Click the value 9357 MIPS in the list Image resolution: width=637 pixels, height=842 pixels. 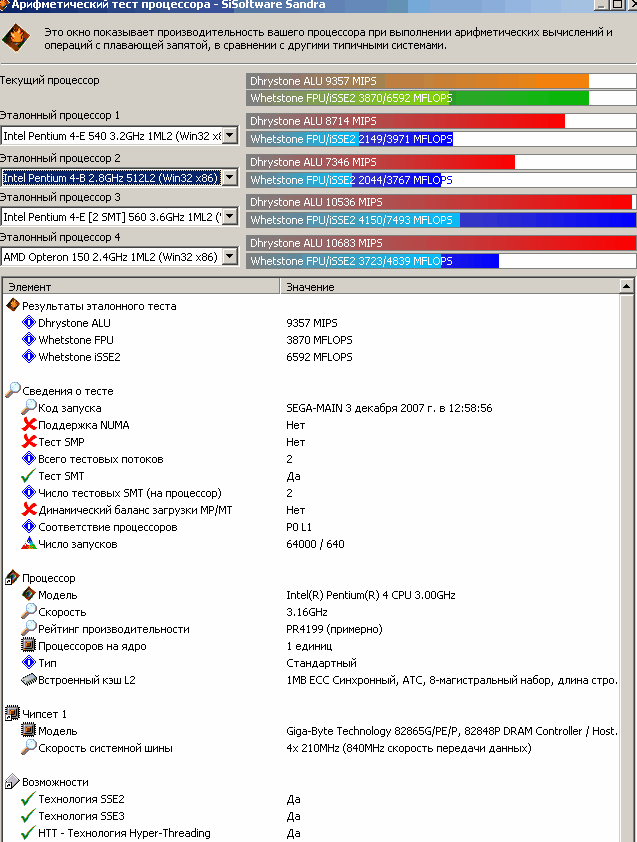pos(312,323)
